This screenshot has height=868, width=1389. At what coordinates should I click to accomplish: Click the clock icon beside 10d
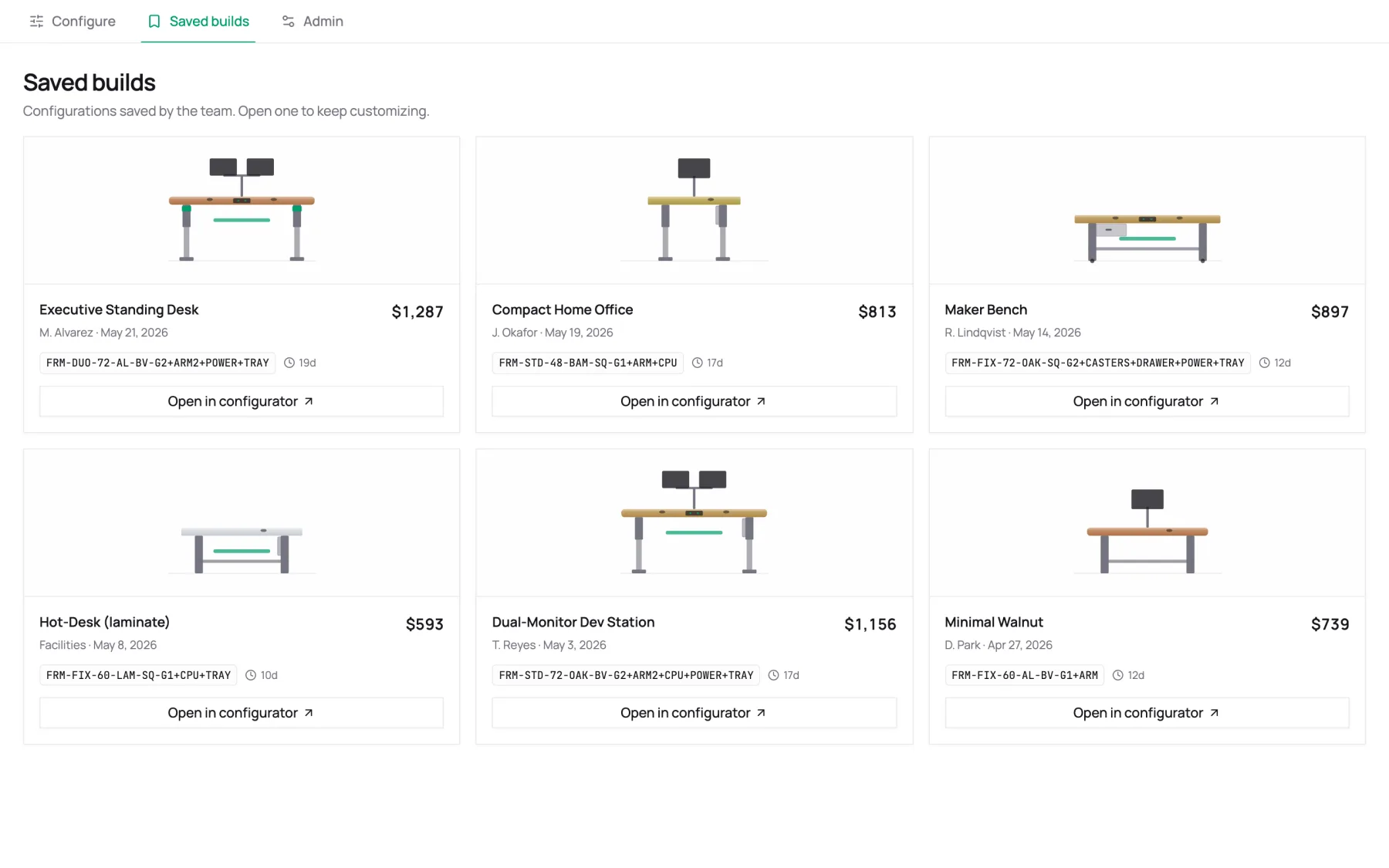click(x=251, y=675)
